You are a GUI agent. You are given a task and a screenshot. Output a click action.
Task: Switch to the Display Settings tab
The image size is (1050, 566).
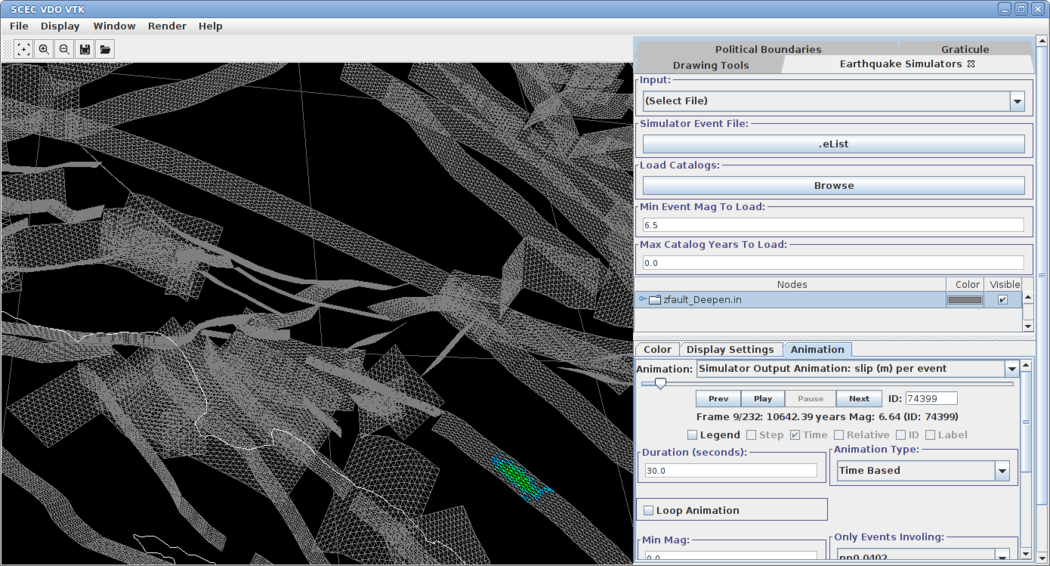point(729,349)
